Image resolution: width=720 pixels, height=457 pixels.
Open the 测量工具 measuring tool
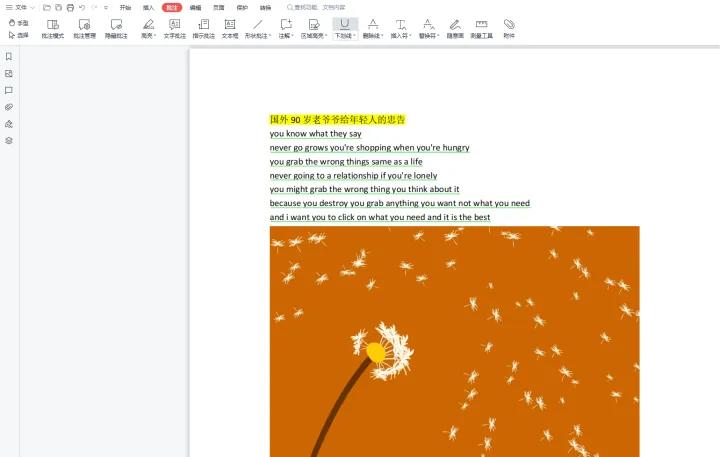coord(482,27)
